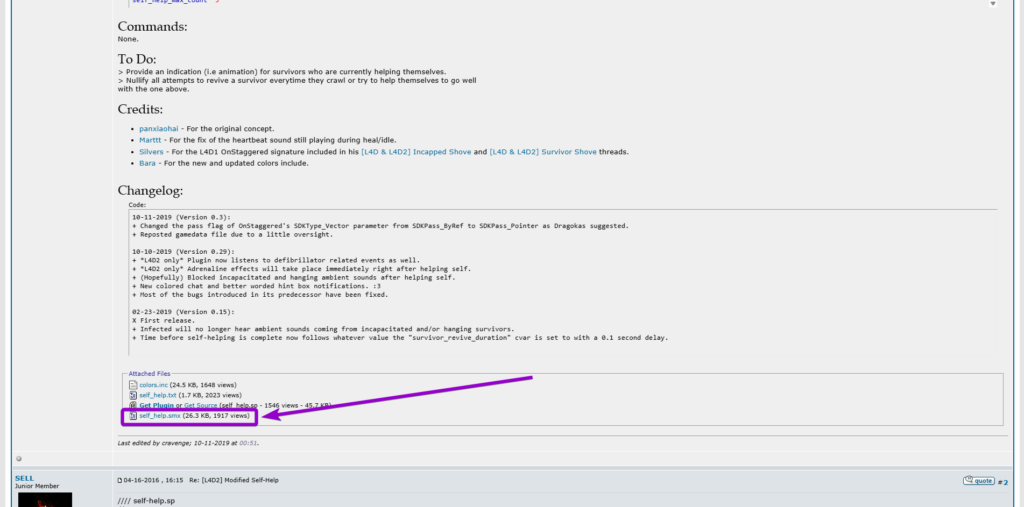Open SELL's user profile
1024x507 pixels.
point(24,478)
